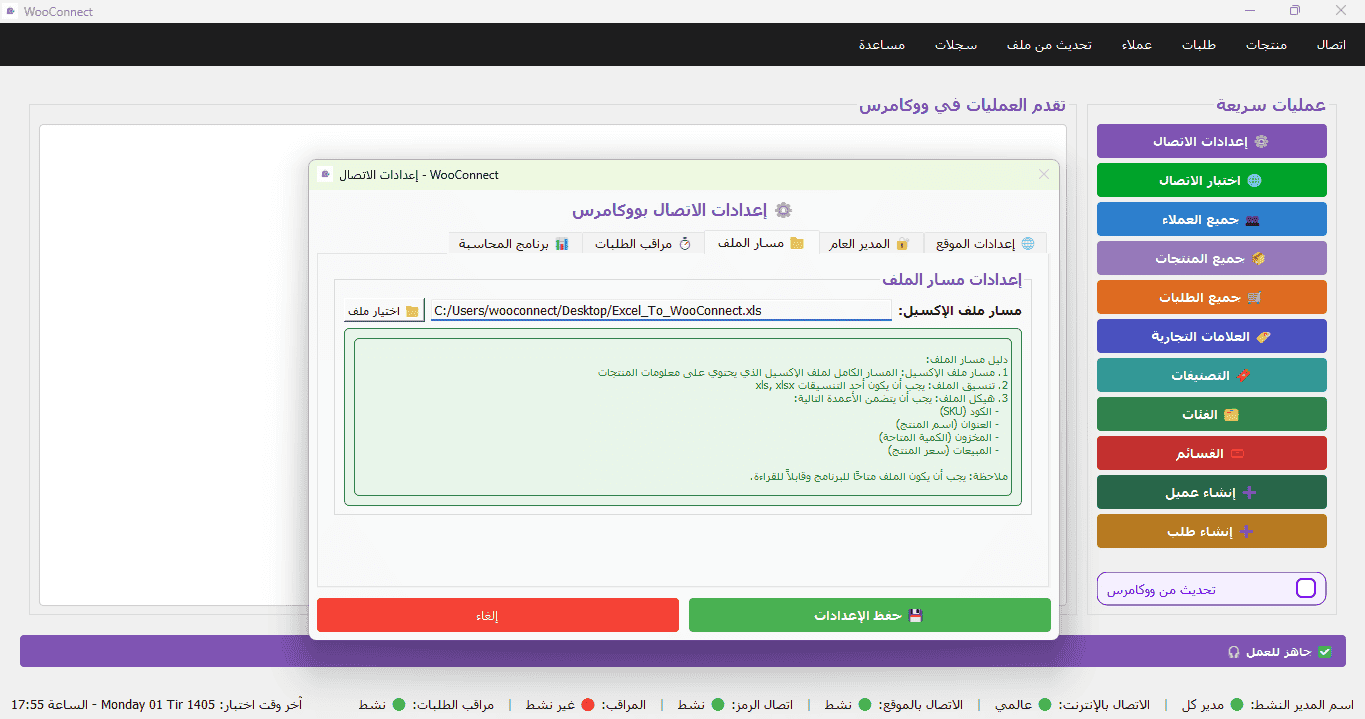Click the 'تقدم العمليات في ووكامرس' panel heading

(x=962, y=105)
